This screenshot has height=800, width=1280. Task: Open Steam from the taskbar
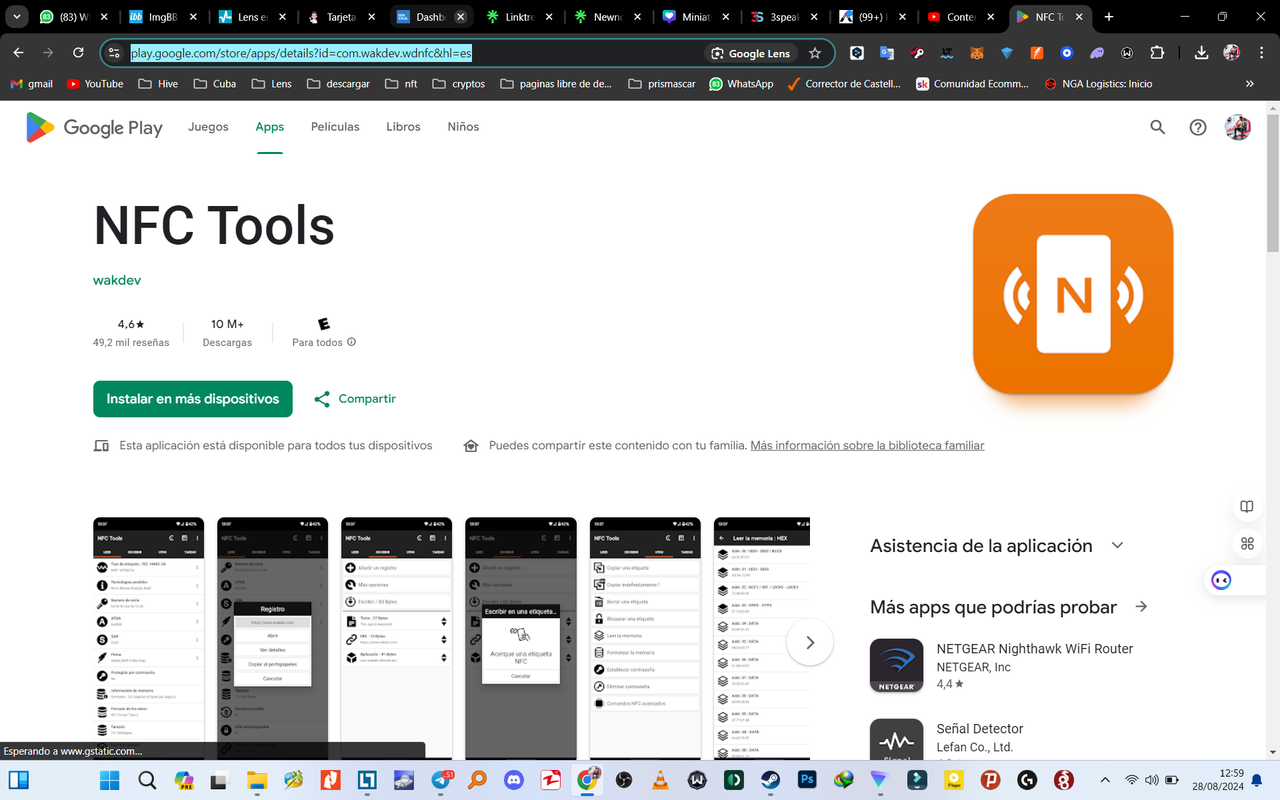770,780
